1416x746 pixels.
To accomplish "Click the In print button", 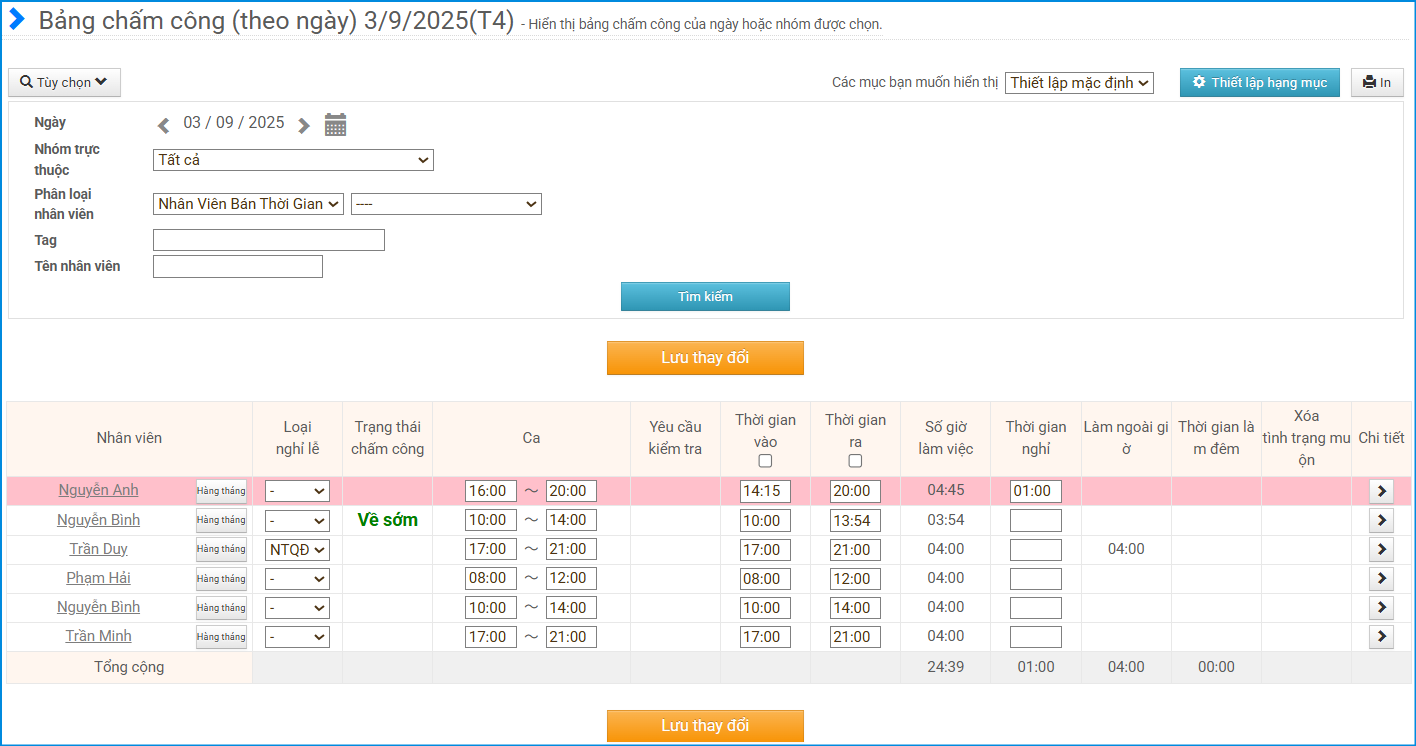I will click(1377, 83).
